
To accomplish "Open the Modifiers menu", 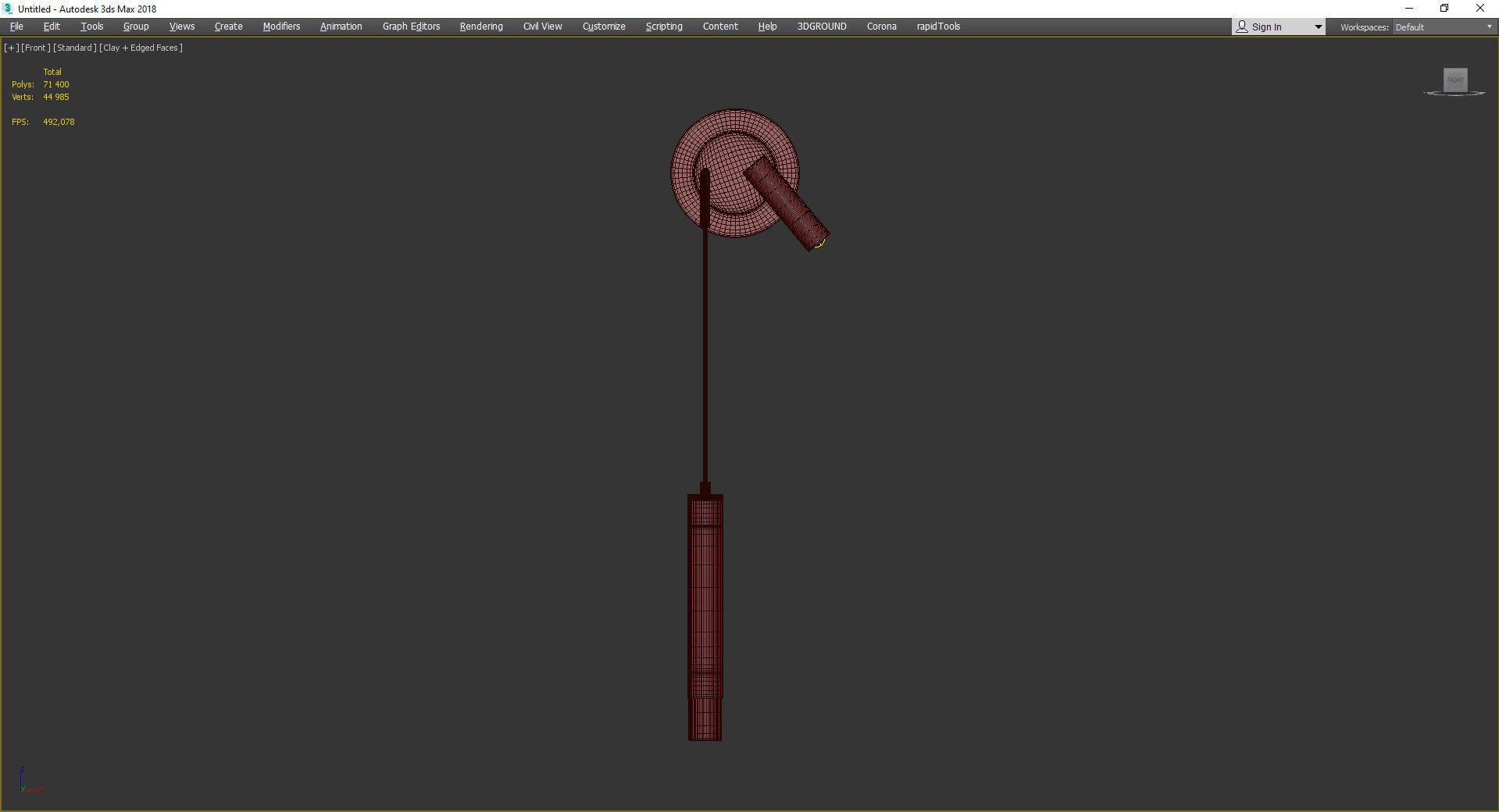I will pyautogui.click(x=281, y=27).
